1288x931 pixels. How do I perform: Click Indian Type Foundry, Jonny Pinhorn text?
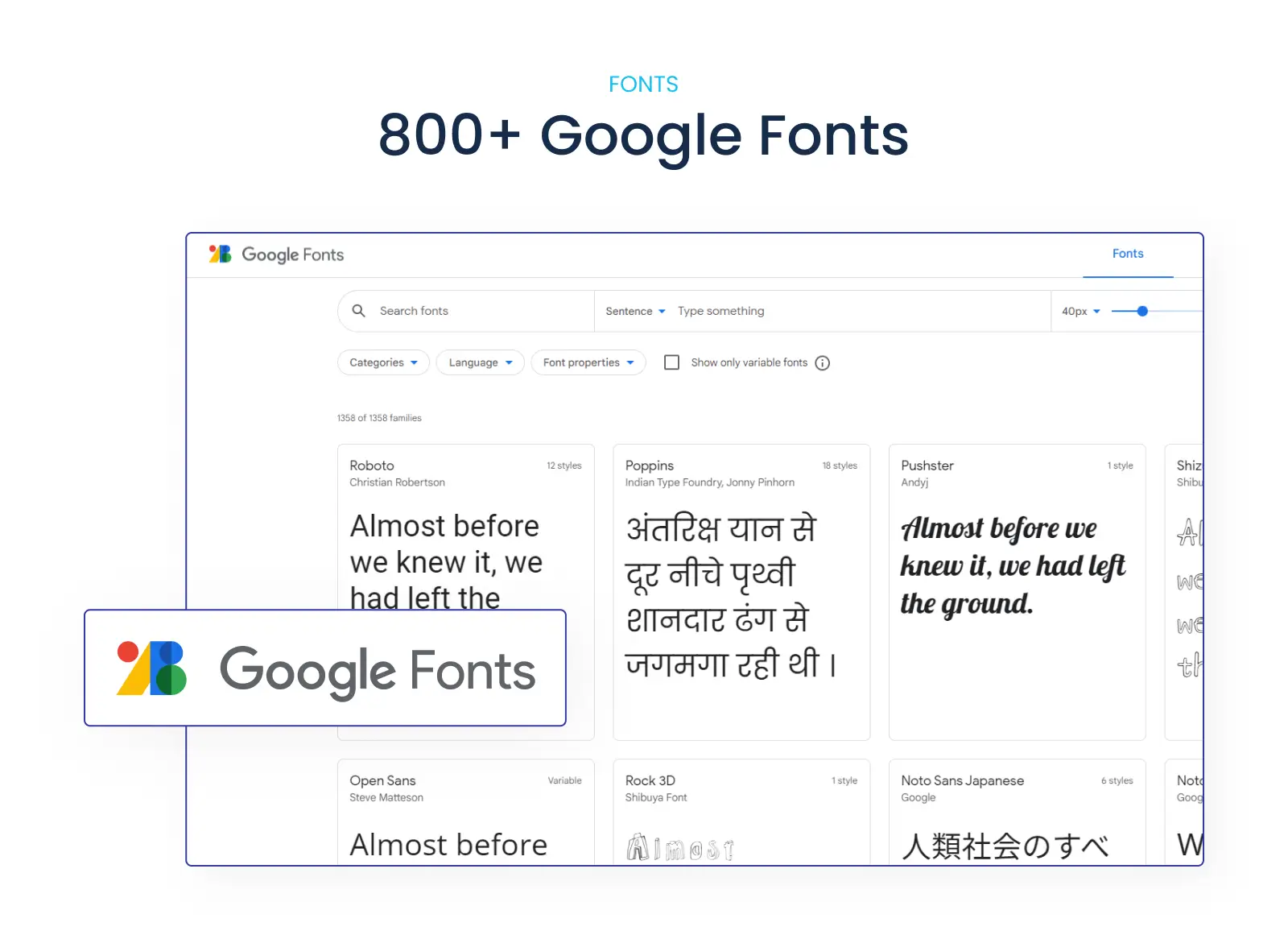[709, 482]
